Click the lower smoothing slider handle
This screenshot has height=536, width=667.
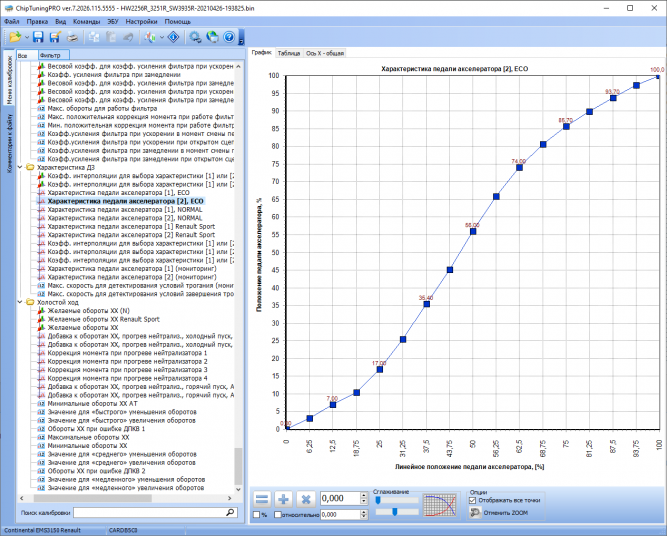pos(395,512)
